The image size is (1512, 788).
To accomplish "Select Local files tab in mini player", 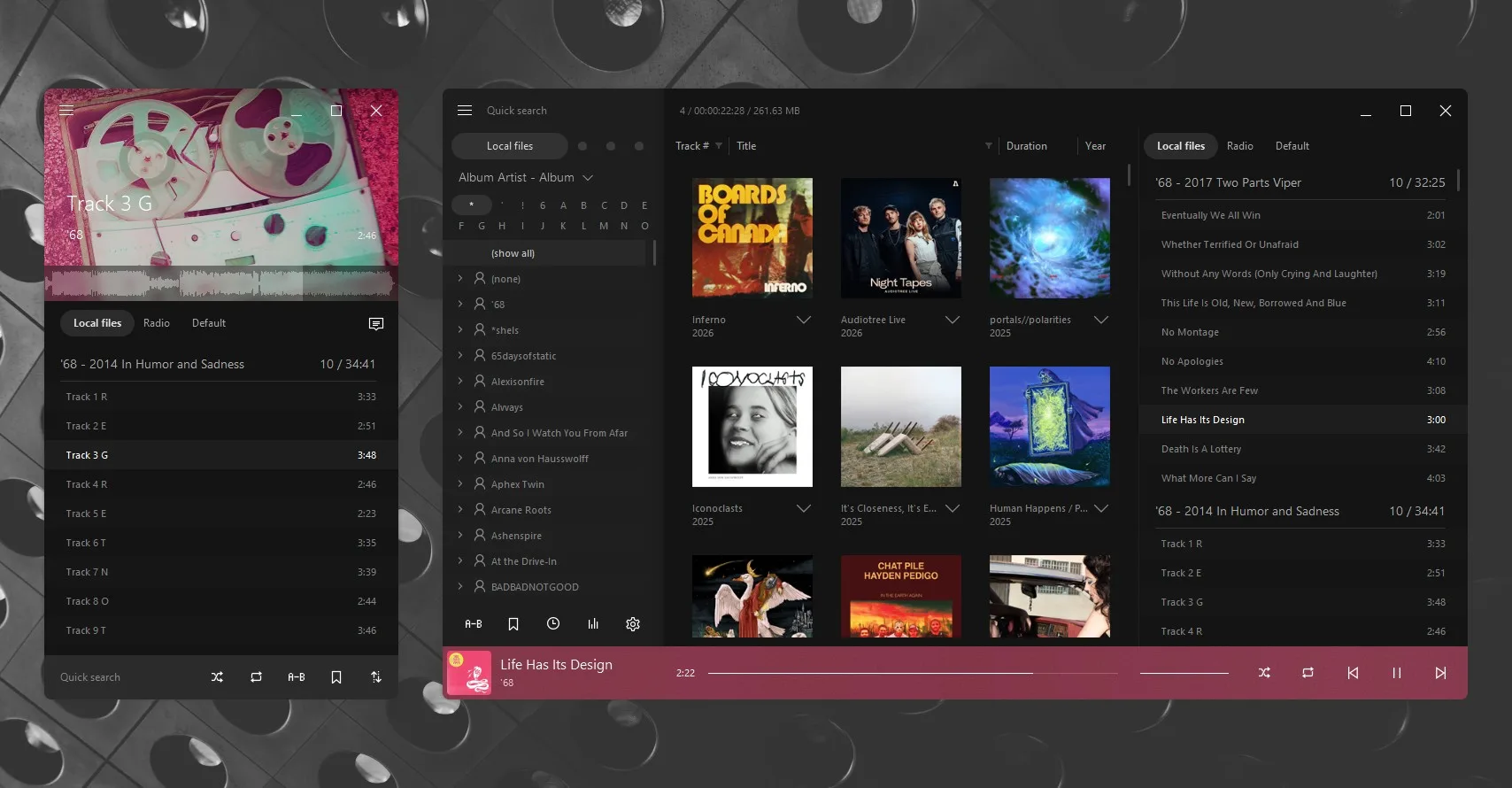I will tap(97, 323).
